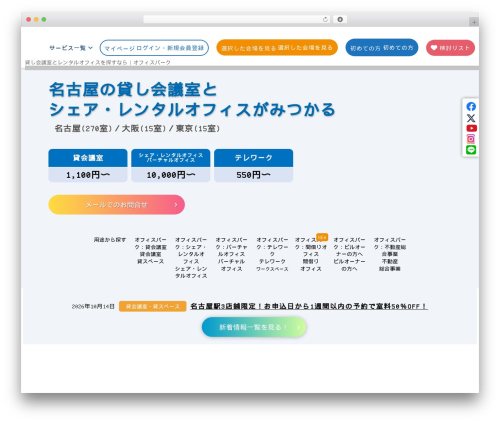Open シェア・レンタルオフィス menu item
The image size is (500, 423).
[x=191, y=258]
